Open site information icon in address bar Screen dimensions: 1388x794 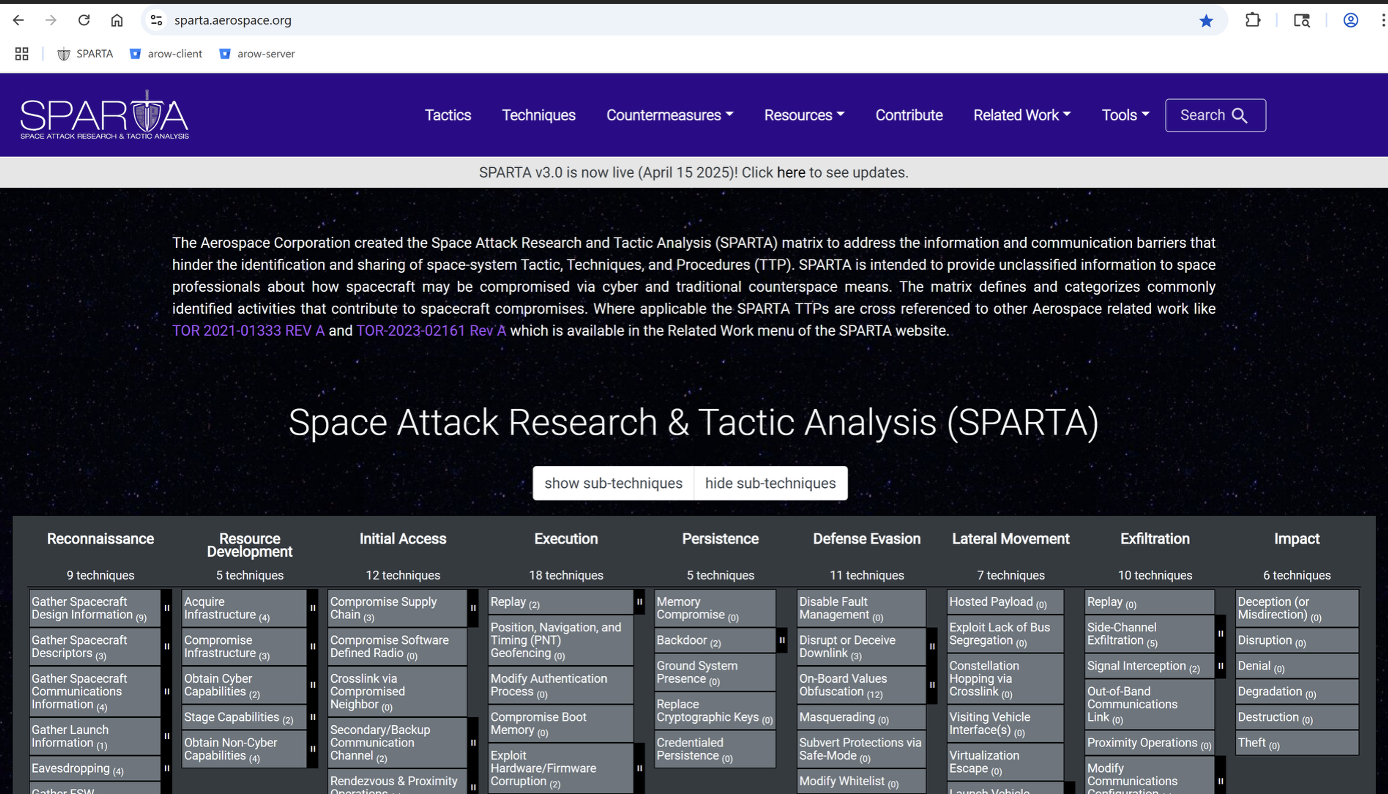click(156, 20)
